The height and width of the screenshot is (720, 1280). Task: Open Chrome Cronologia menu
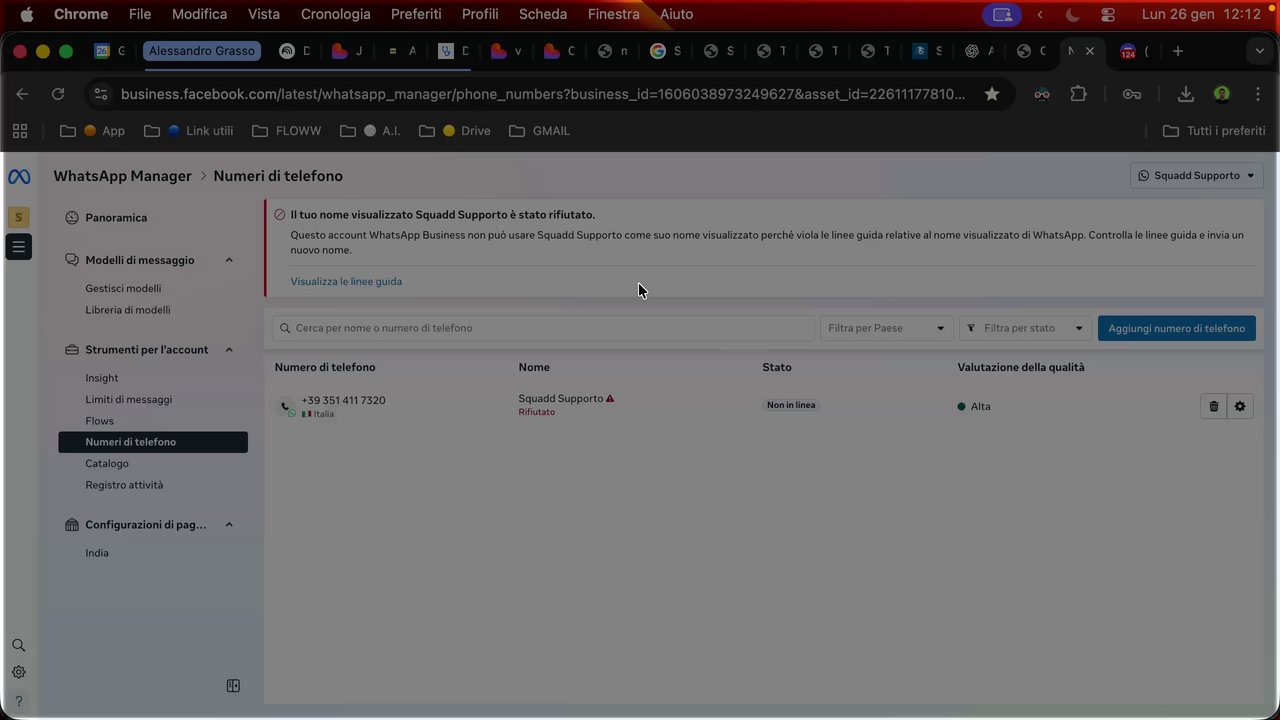[x=335, y=14]
